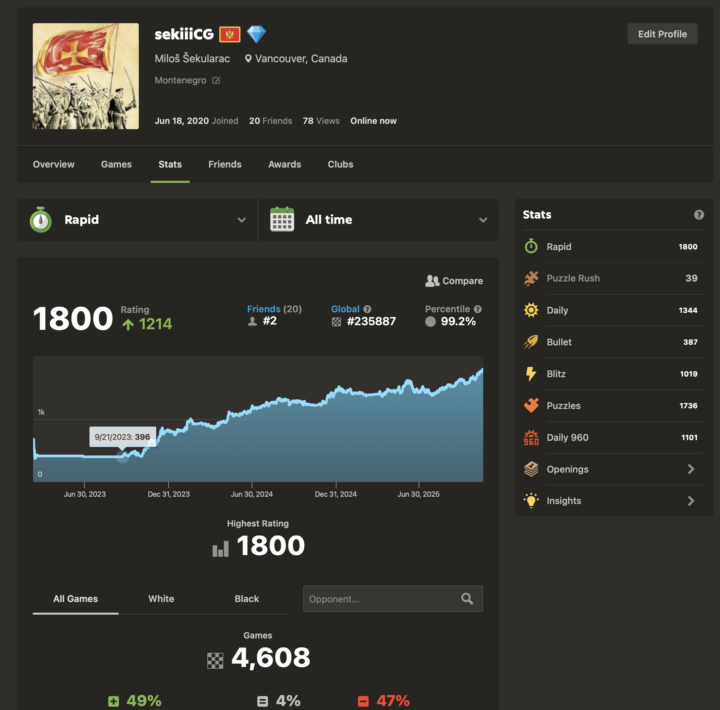Image resolution: width=720 pixels, height=710 pixels.
Task: Click the Rapid stopwatch icon in selector
Action: [41, 220]
